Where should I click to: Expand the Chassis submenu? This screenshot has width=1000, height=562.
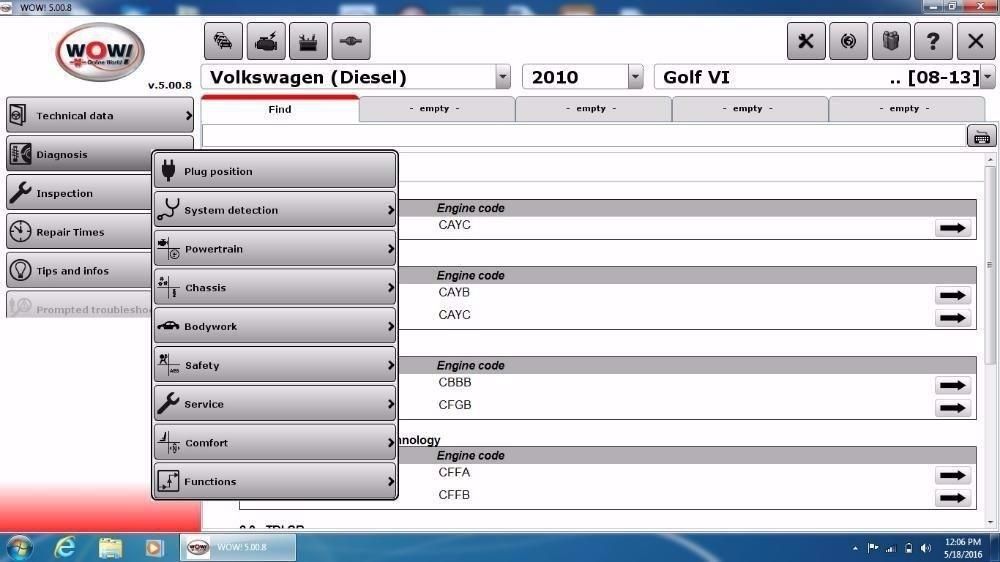coord(275,288)
